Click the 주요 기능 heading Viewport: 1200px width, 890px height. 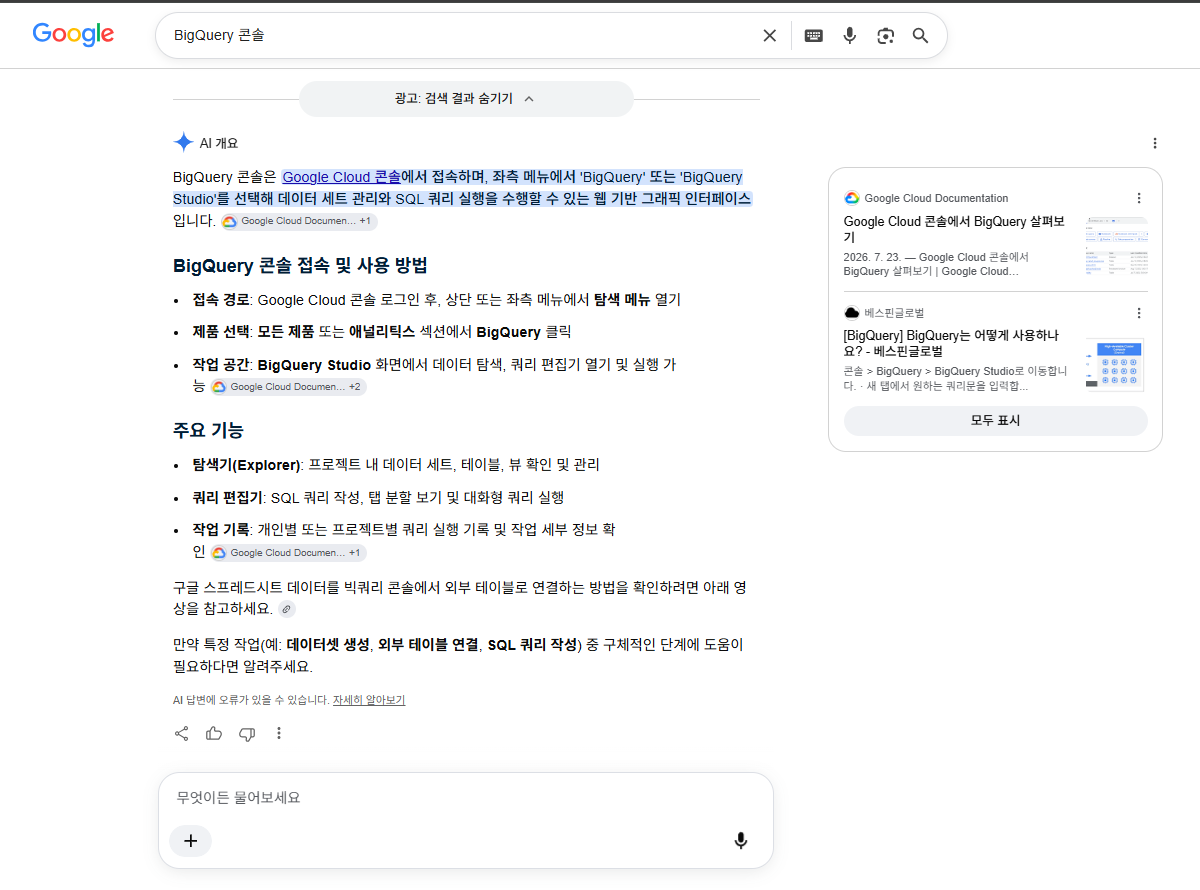(x=208, y=431)
